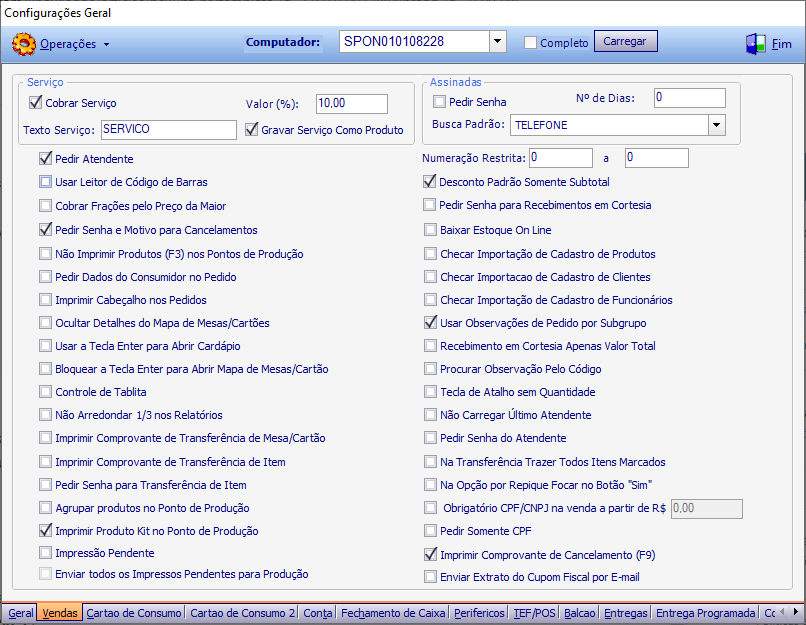Check Na Opção por Repique Focar no Botão Sim

(430, 485)
